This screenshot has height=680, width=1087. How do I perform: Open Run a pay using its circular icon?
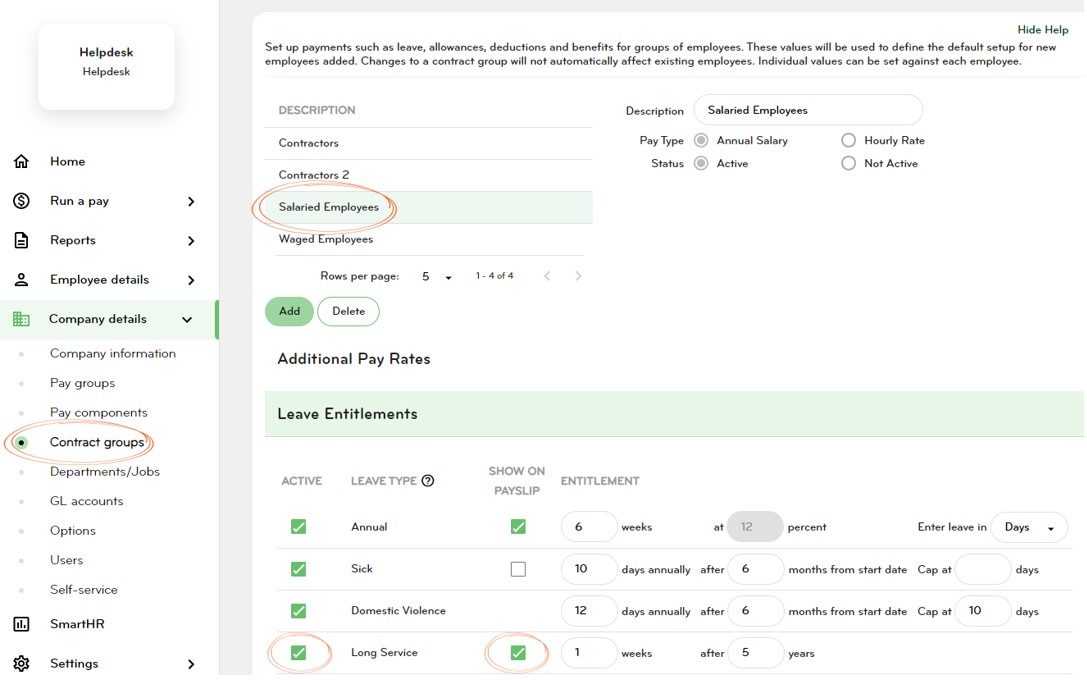click(x=22, y=200)
